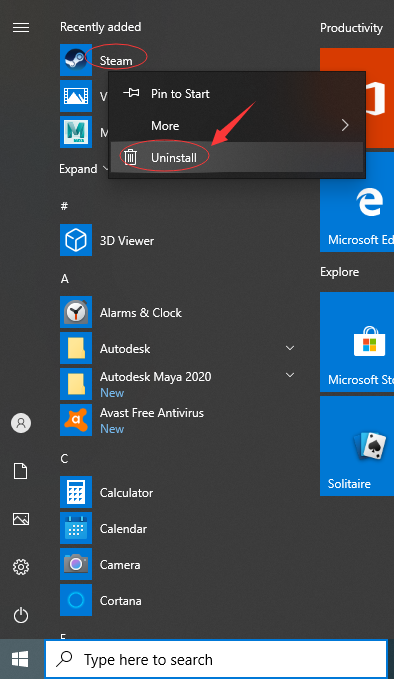Click the C letter group header
Viewport: 394px width, 679px height.
pyautogui.click(x=65, y=459)
